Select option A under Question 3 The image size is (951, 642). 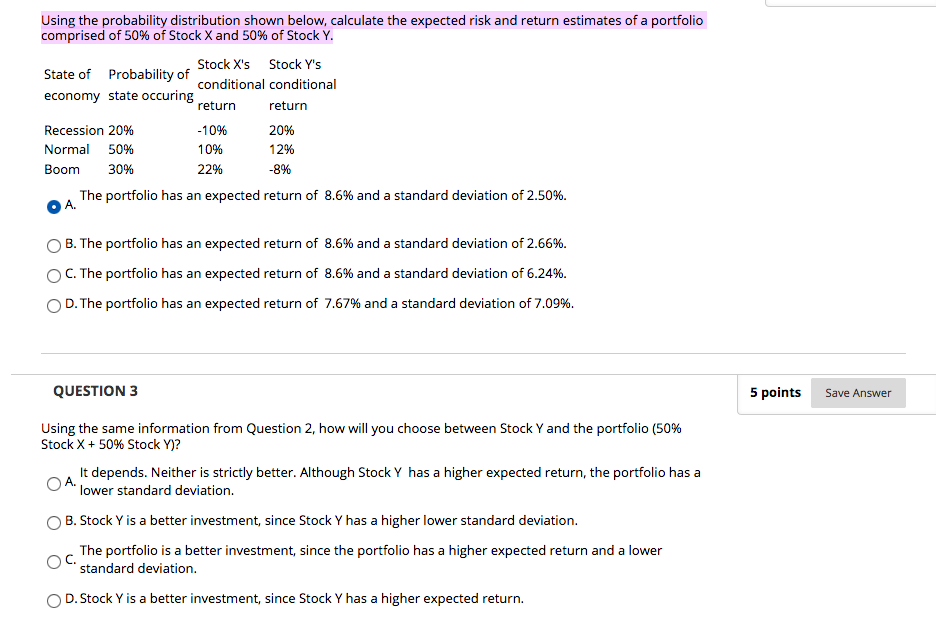click(53, 483)
